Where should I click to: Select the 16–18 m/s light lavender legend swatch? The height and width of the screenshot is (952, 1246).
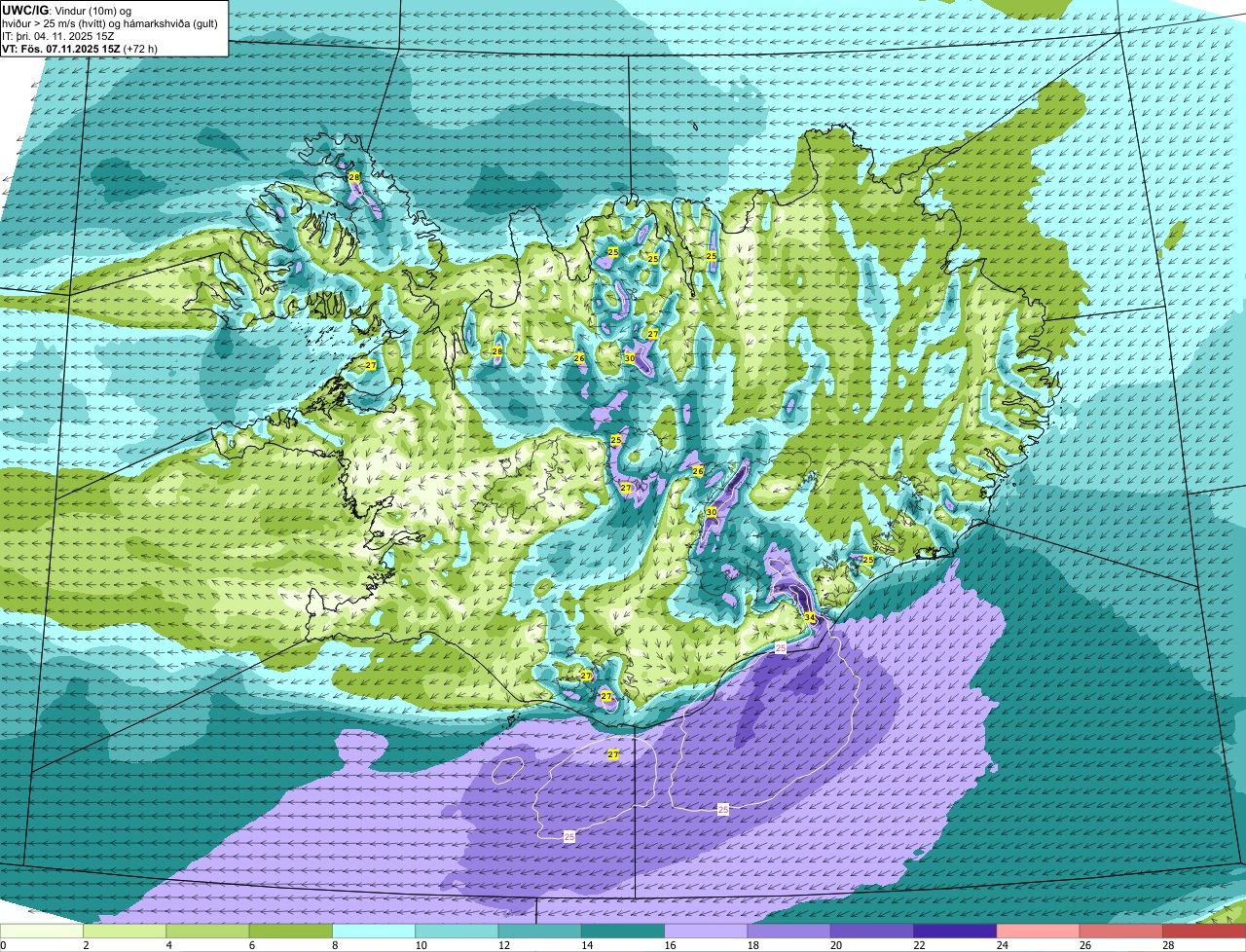(706, 932)
